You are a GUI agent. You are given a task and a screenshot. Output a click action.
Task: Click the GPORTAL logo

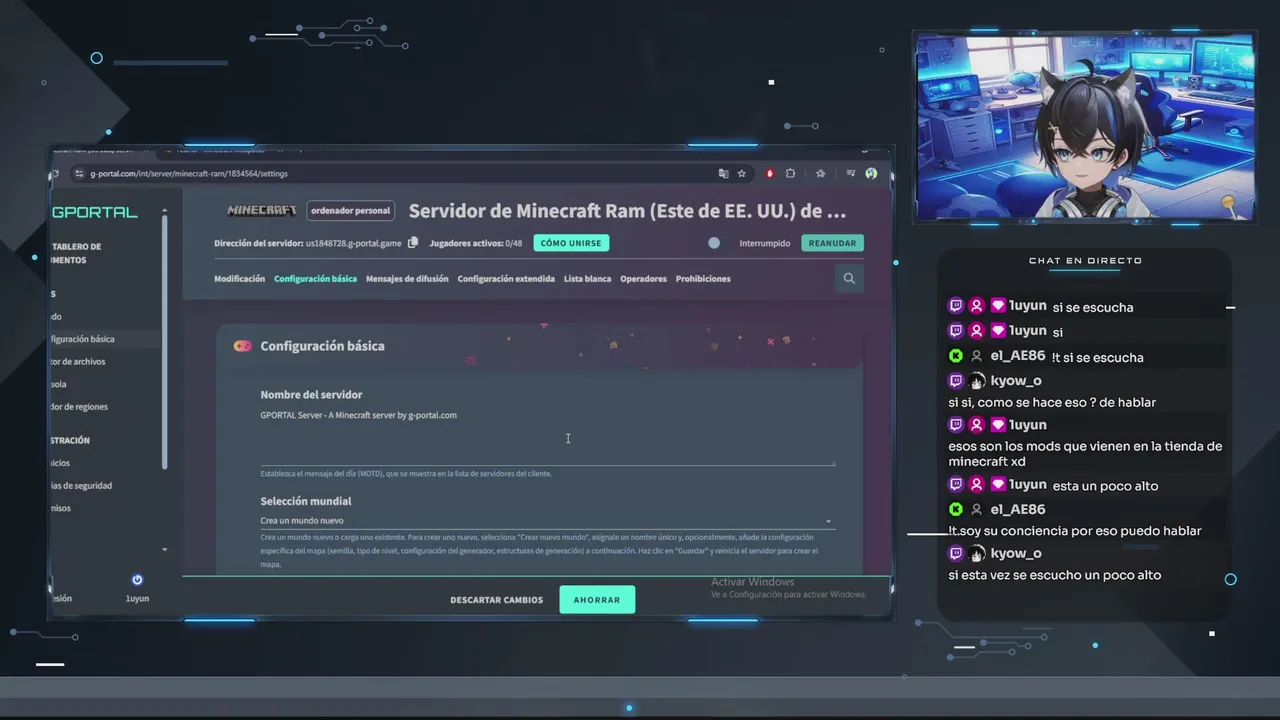(95, 212)
